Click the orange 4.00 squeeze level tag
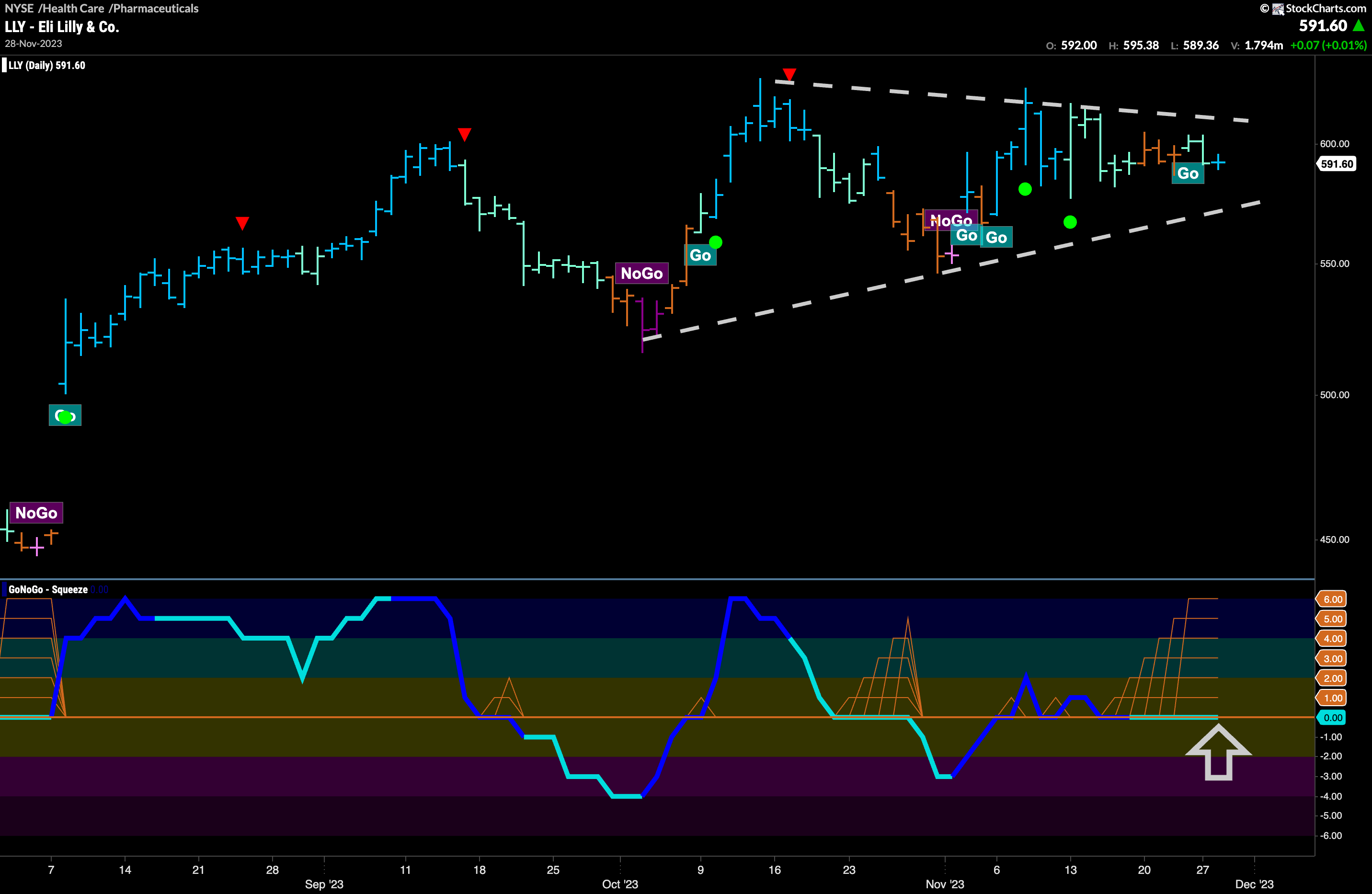 (x=1332, y=639)
